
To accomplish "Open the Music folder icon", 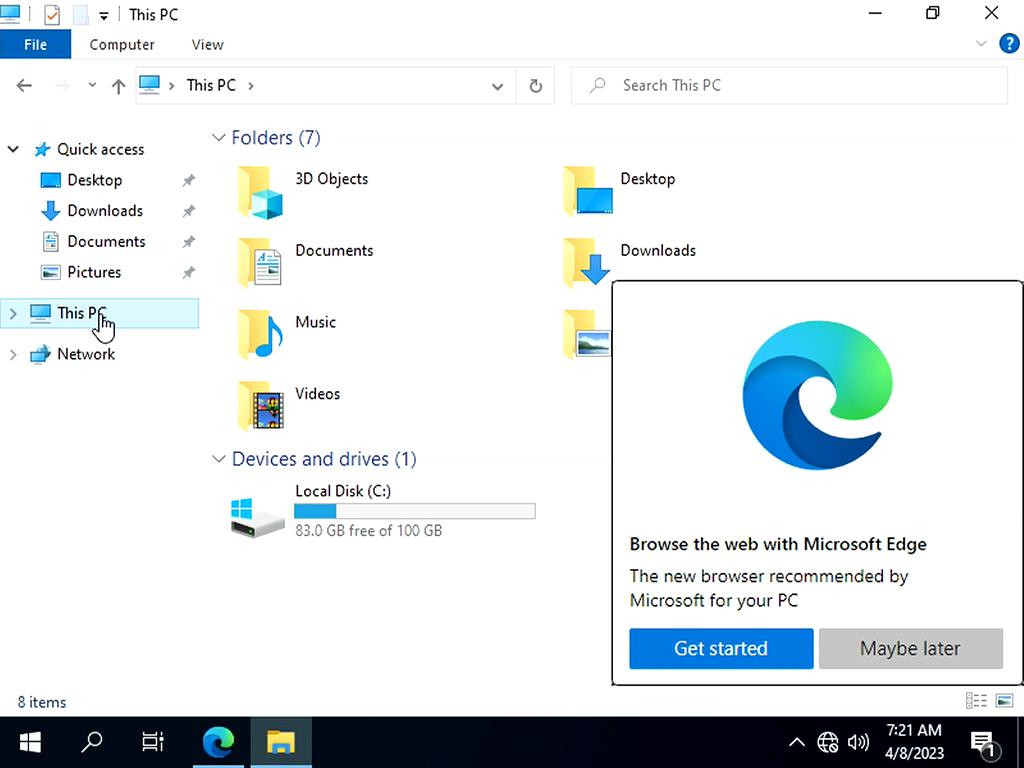I will pos(260,334).
